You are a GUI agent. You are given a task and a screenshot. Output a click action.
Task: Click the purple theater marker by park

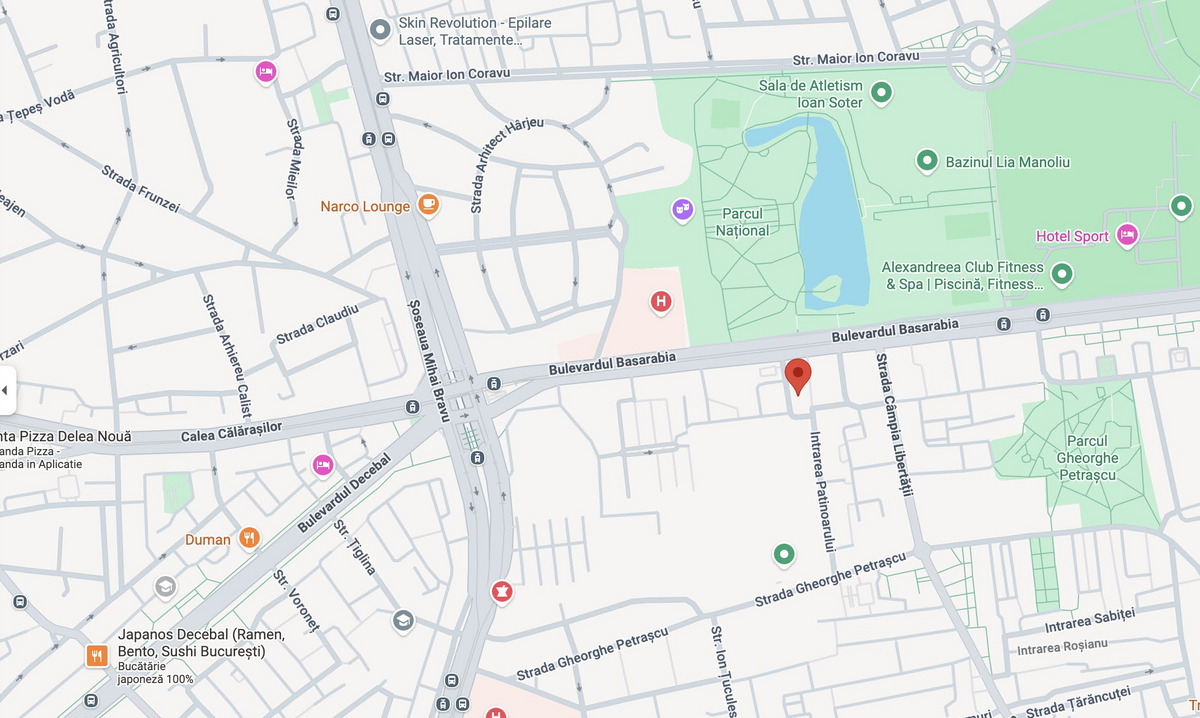pyautogui.click(x=682, y=210)
